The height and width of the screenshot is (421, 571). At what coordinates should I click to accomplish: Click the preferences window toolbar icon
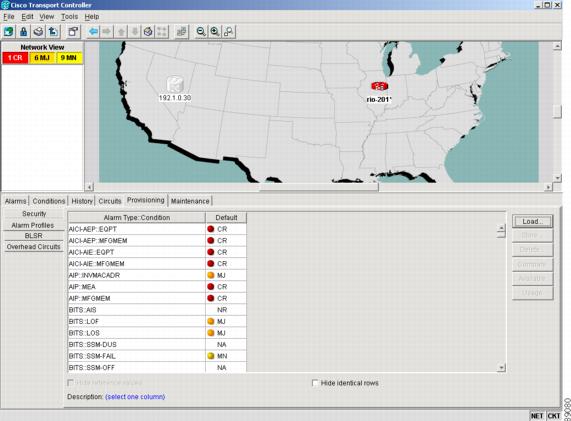[73, 32]
